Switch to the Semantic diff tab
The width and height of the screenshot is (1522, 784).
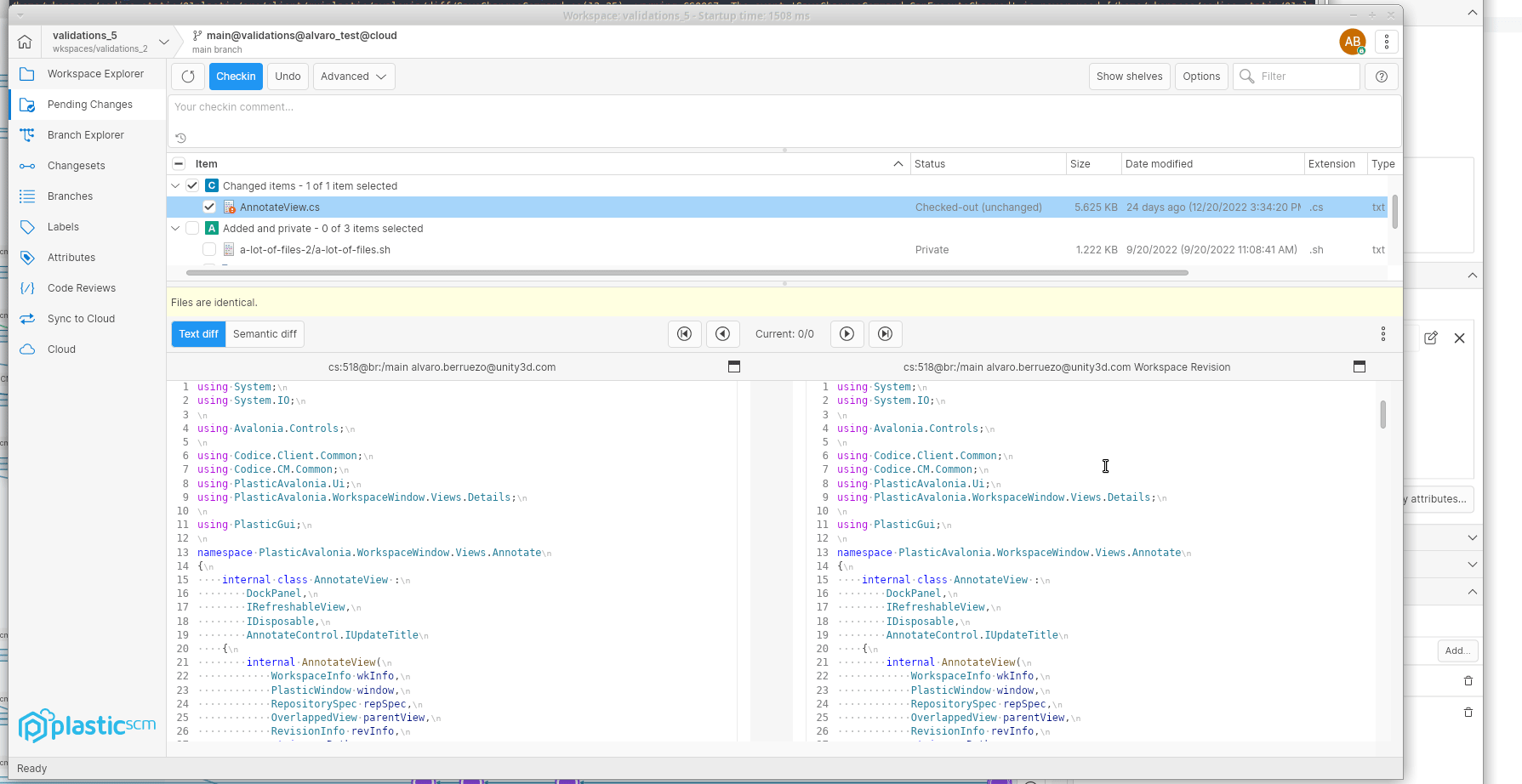click(264, 333)
